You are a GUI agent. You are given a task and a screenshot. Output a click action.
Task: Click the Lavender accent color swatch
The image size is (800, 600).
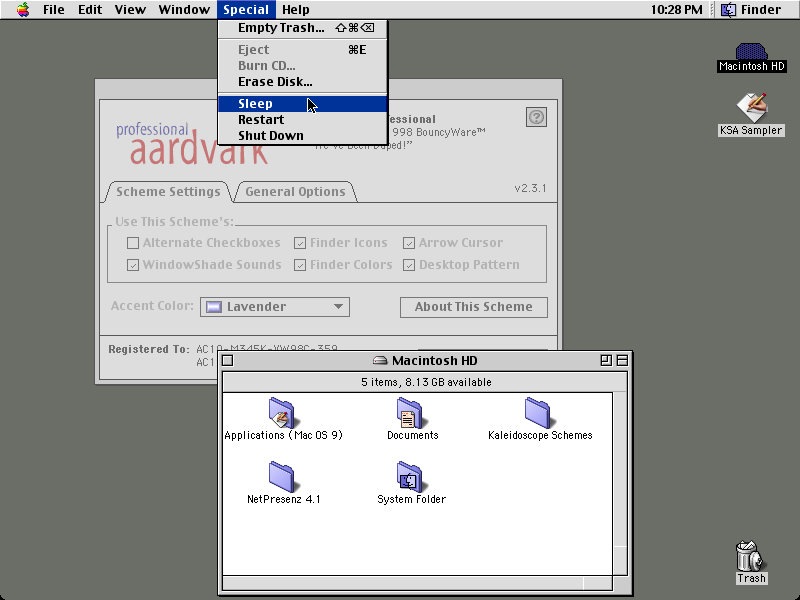(213, 307)
